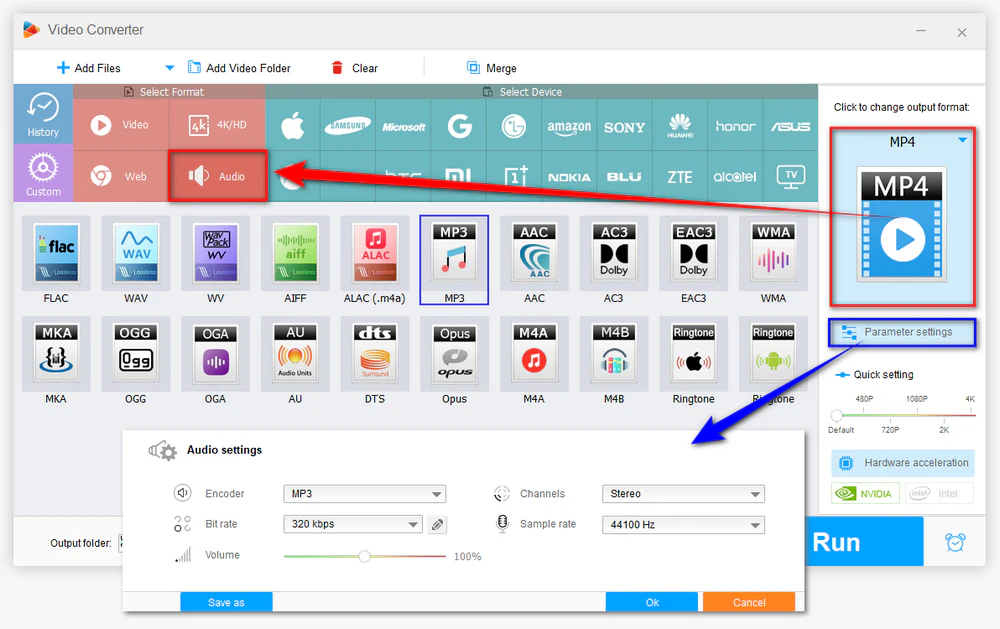Image resolution: width=1000 pixels, height=629 pixels.
Task: Switch to the 4K/HD format tab
Action: coord(217,124)
